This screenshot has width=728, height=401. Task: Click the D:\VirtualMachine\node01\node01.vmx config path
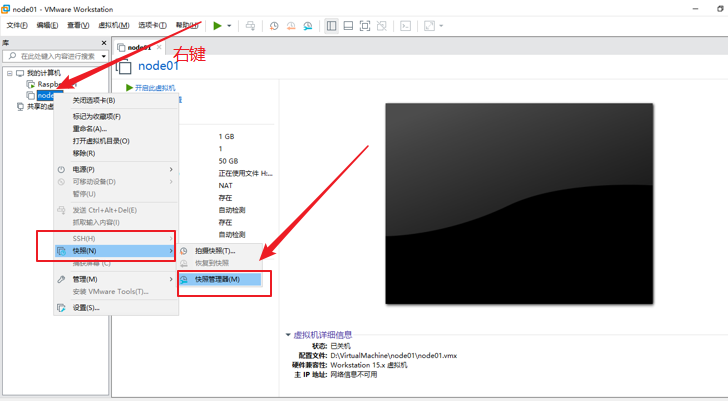coord(394,356)
